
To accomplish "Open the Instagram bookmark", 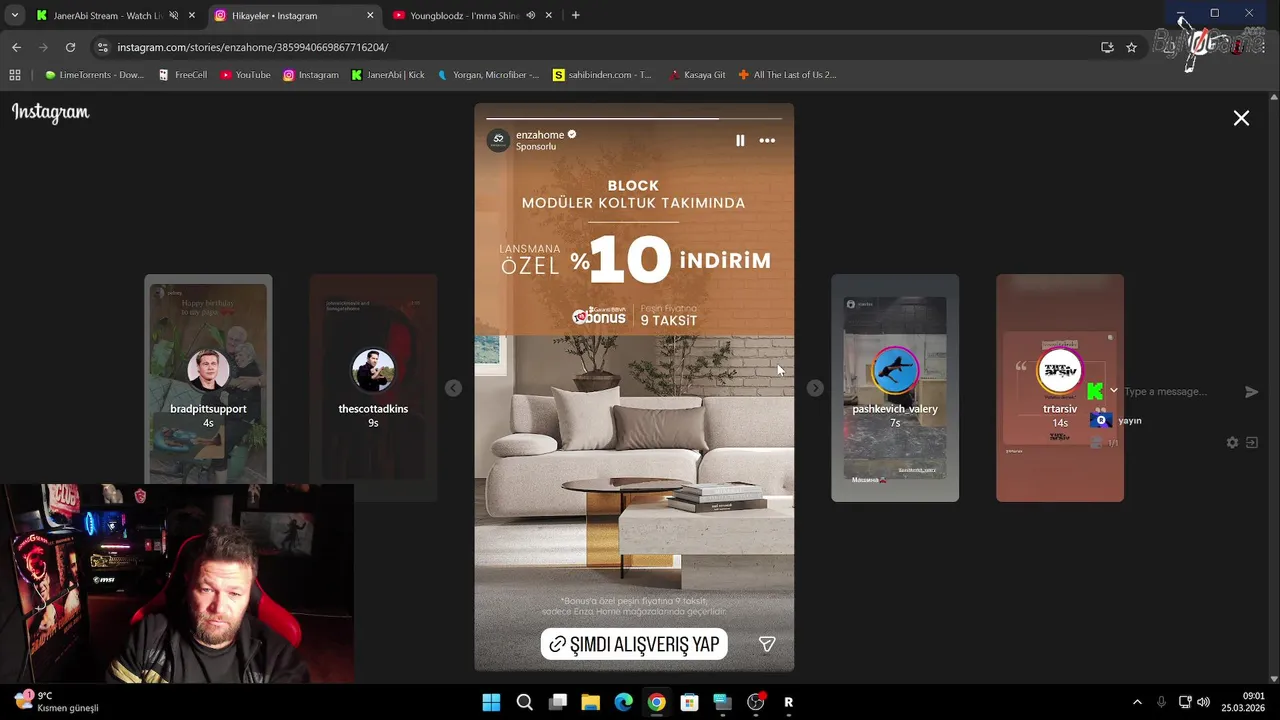I will click(x=311, y=75).
